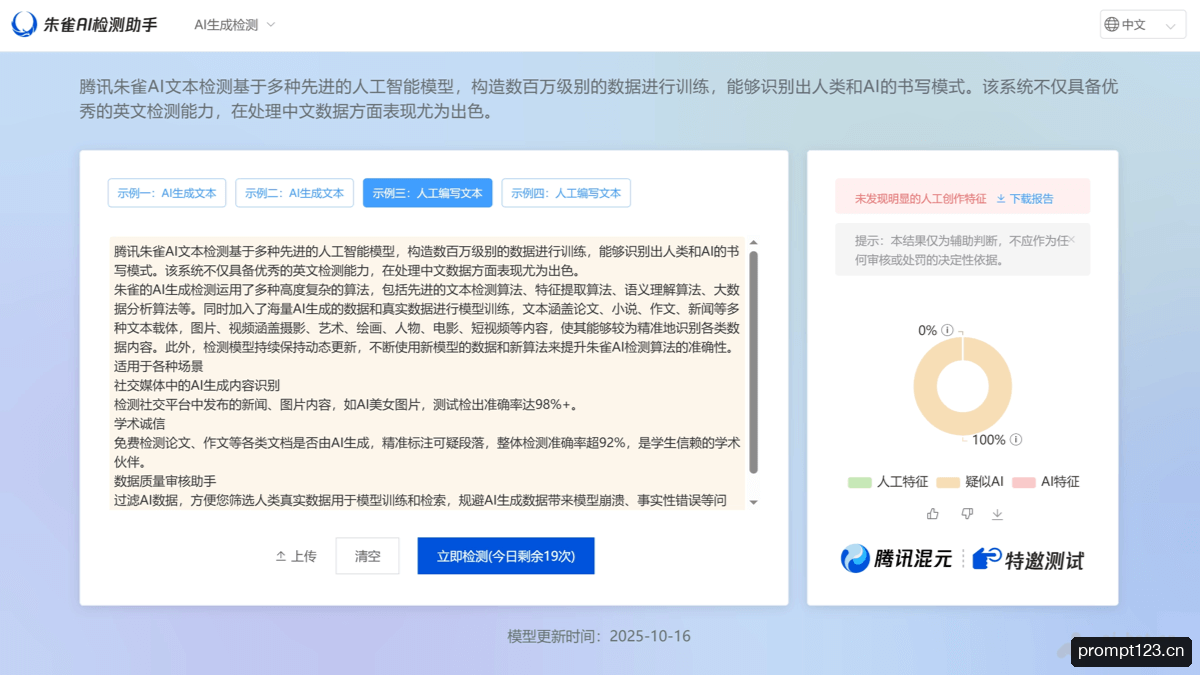Image resolution: width=1200 pixels, height=675 pixels.
Task: Click the 清空 clear button
Action: pyautogui.click(x=368, y=556)
